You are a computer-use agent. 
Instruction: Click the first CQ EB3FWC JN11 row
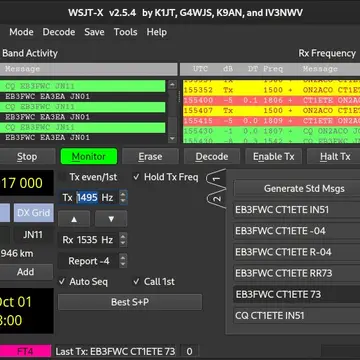coord(83,86)
